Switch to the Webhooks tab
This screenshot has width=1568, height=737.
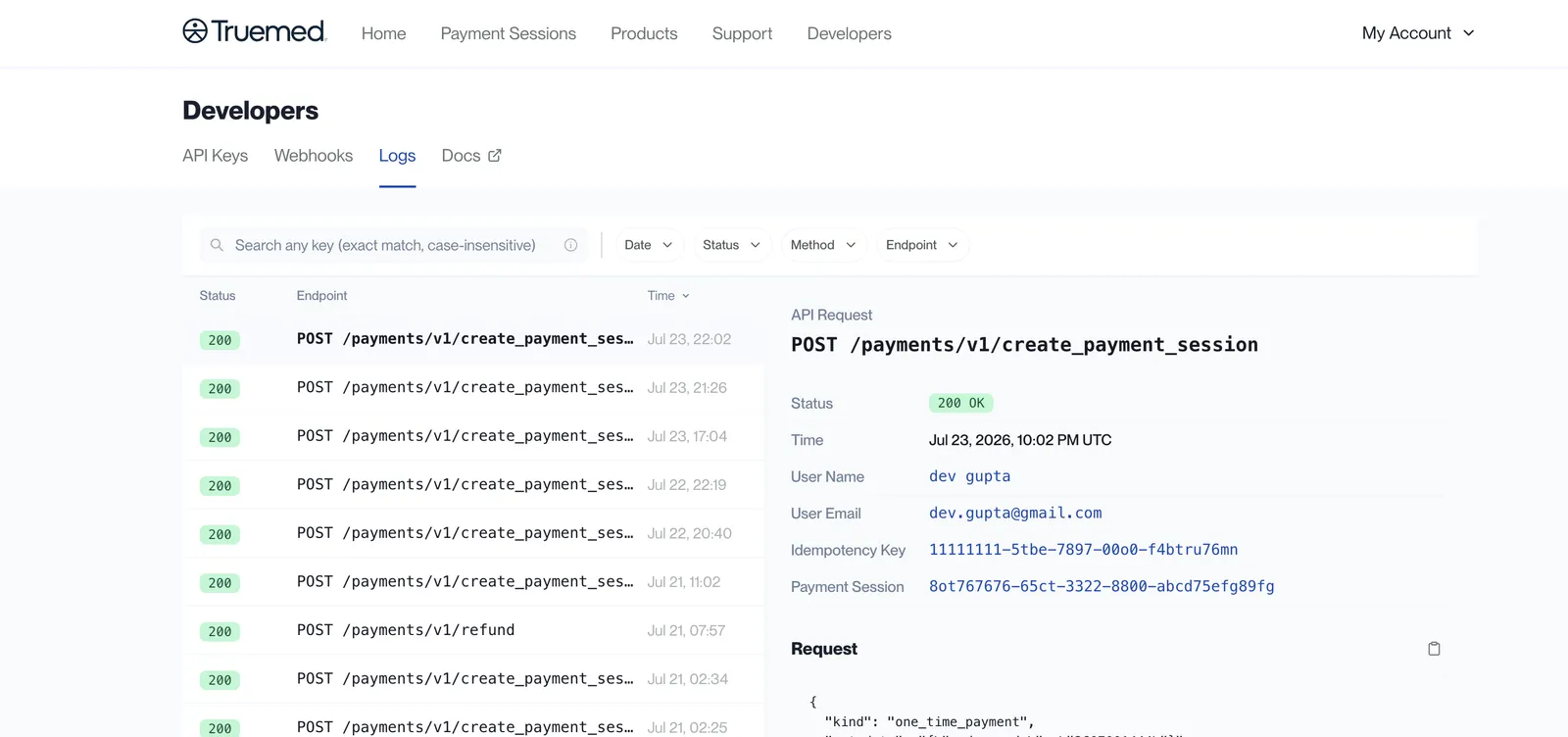point(313,156)
